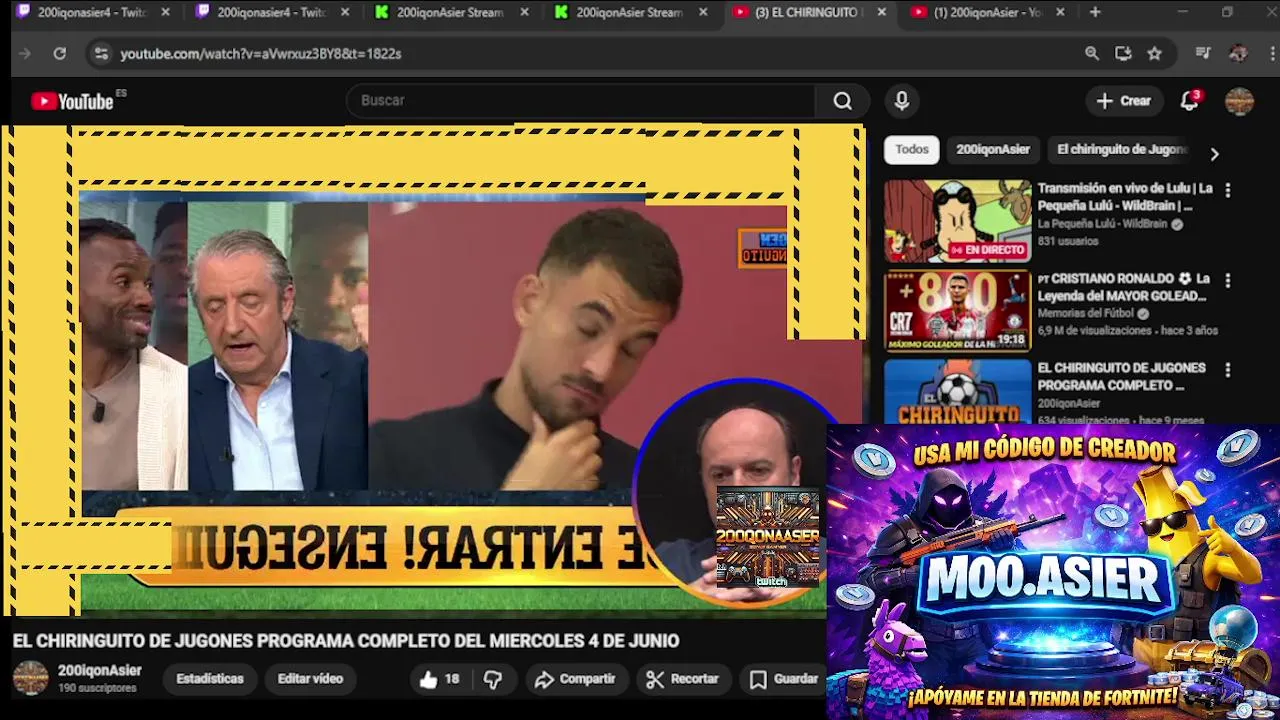Open Transmisión en vivo de Lulu title
This screenshot has height=720, width=1280.
[1125, 197]
